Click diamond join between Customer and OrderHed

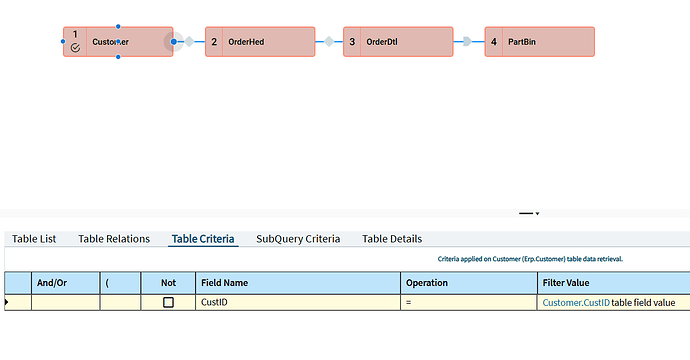[189, 42]
